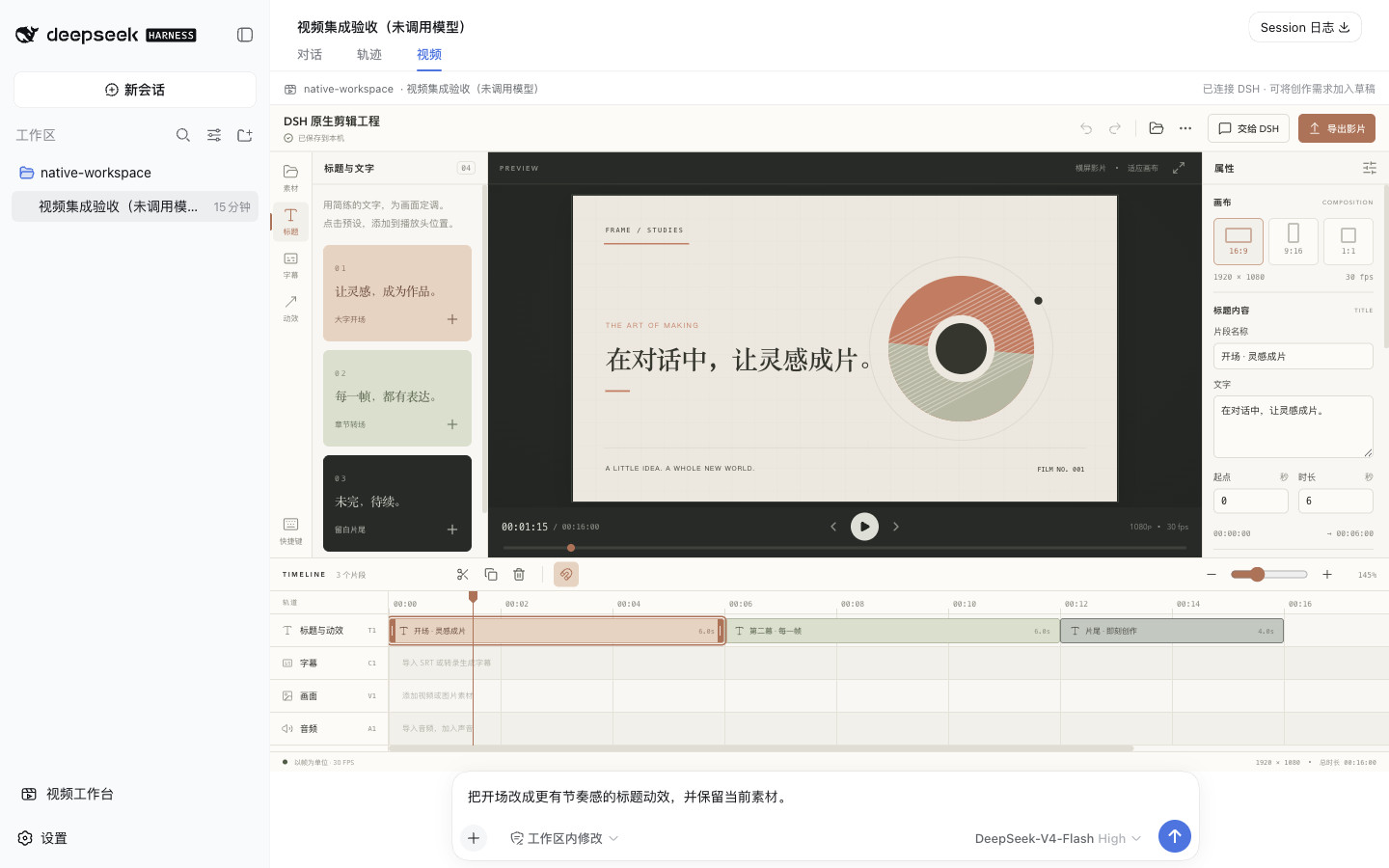Download the Session 日志
This screenshot has height=868, width=1389.
(x=1305, y=27)
